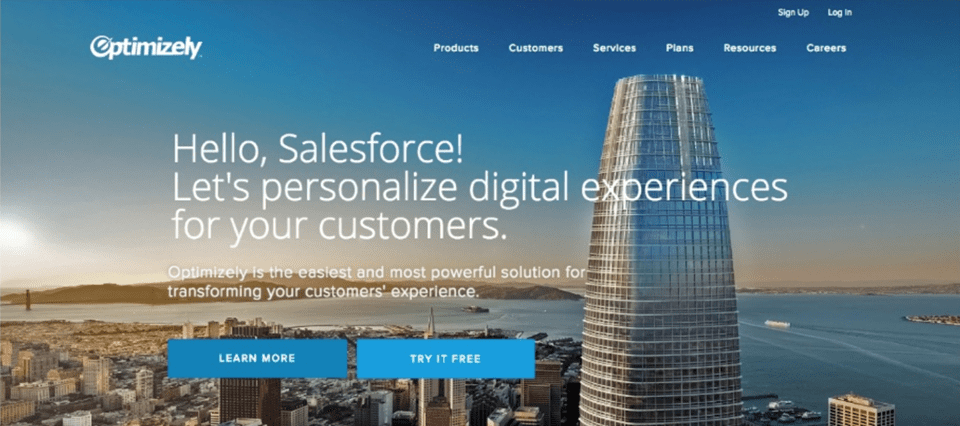Click the Salesforce Tower skyscraper image

click(661, 251)
